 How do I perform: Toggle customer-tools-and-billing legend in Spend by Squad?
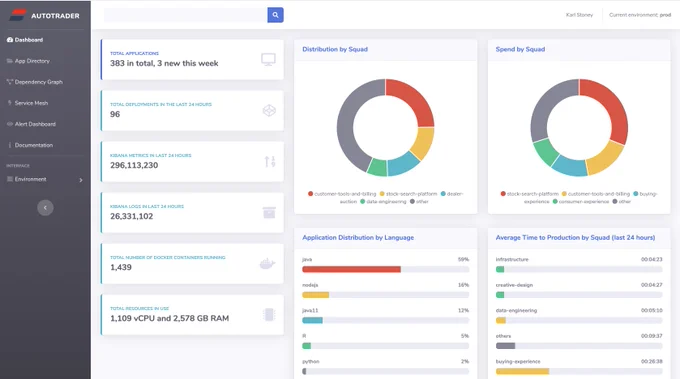(x=595, y=194)
